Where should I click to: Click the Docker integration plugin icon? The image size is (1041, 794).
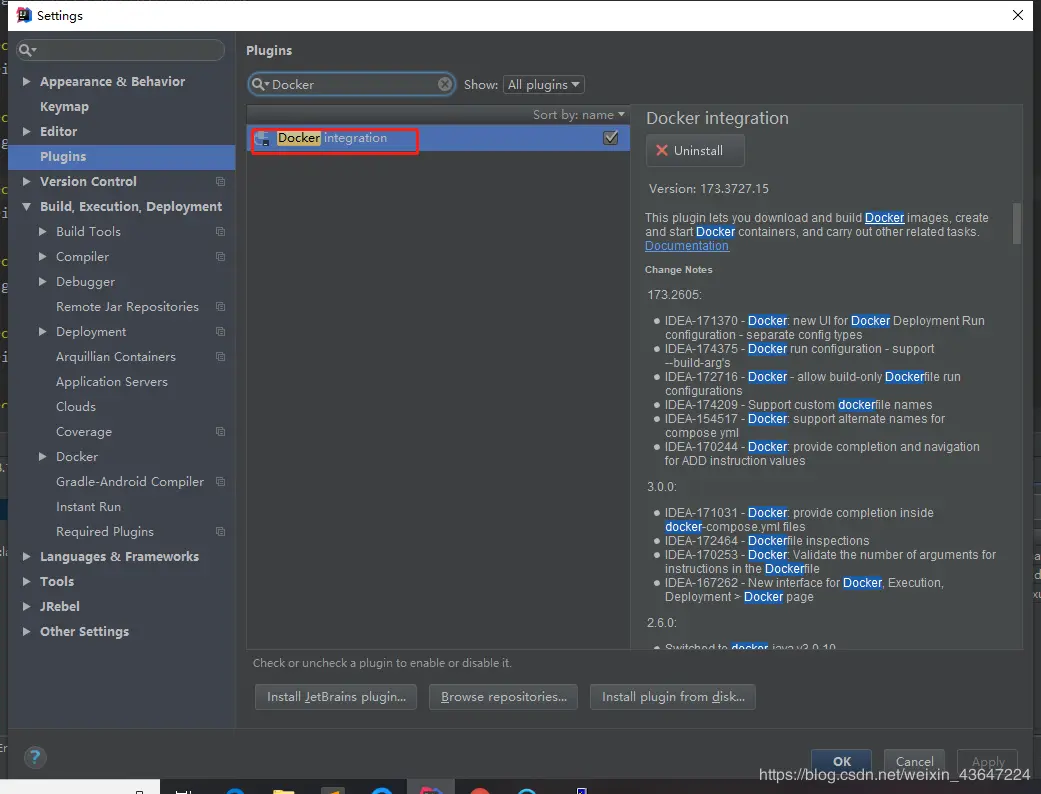pyautogui.click(x=262, y=138)
